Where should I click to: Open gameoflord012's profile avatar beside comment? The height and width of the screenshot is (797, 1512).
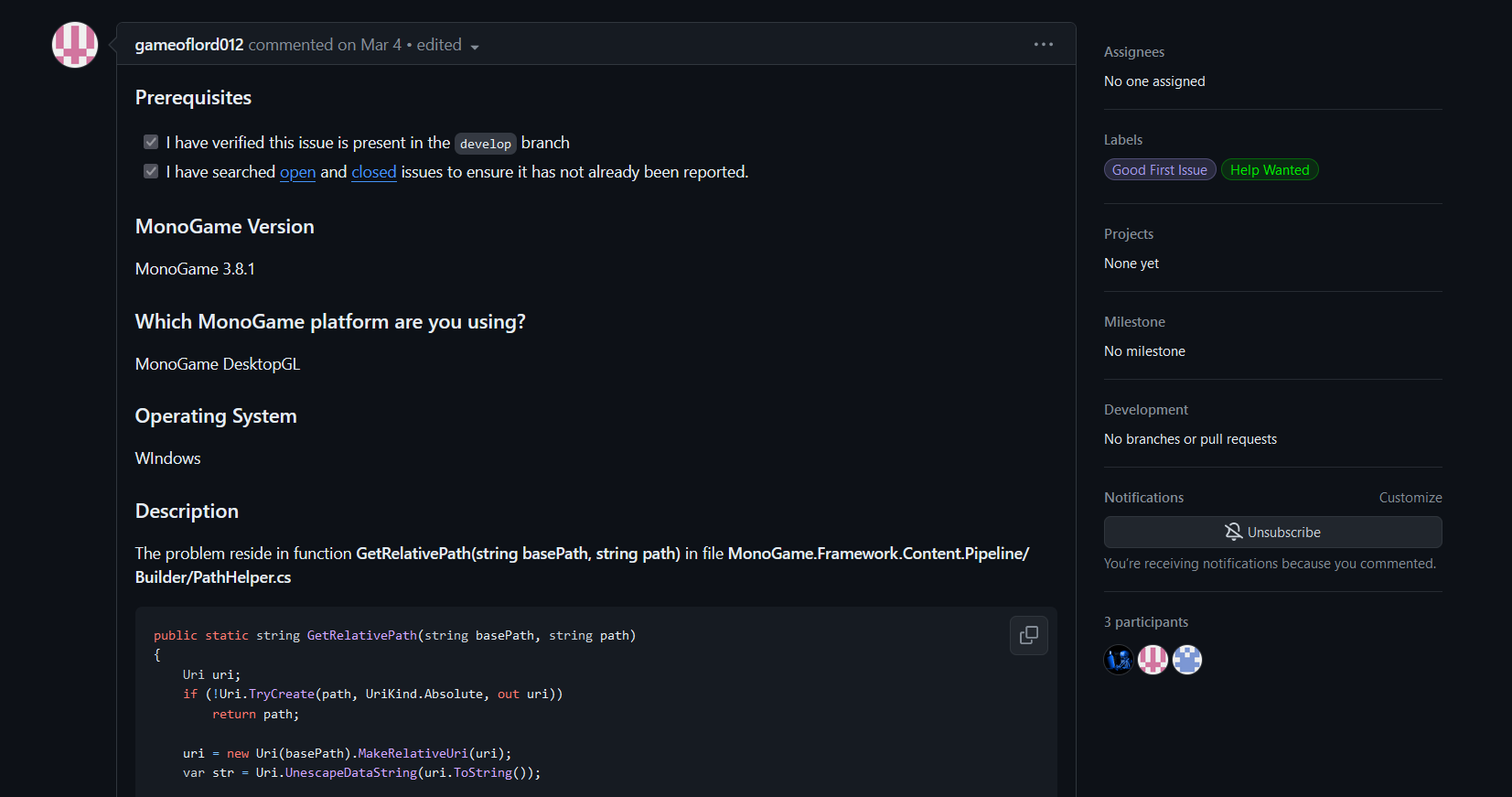tap(75, 45)
